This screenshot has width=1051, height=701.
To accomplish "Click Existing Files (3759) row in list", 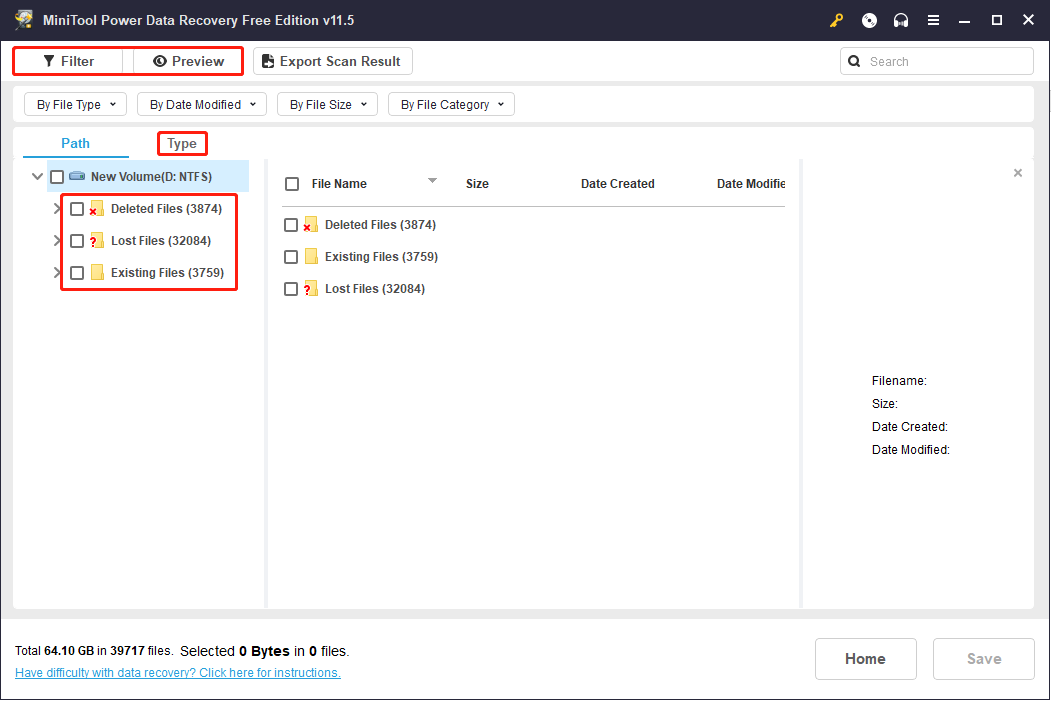I will coord(381,257).
